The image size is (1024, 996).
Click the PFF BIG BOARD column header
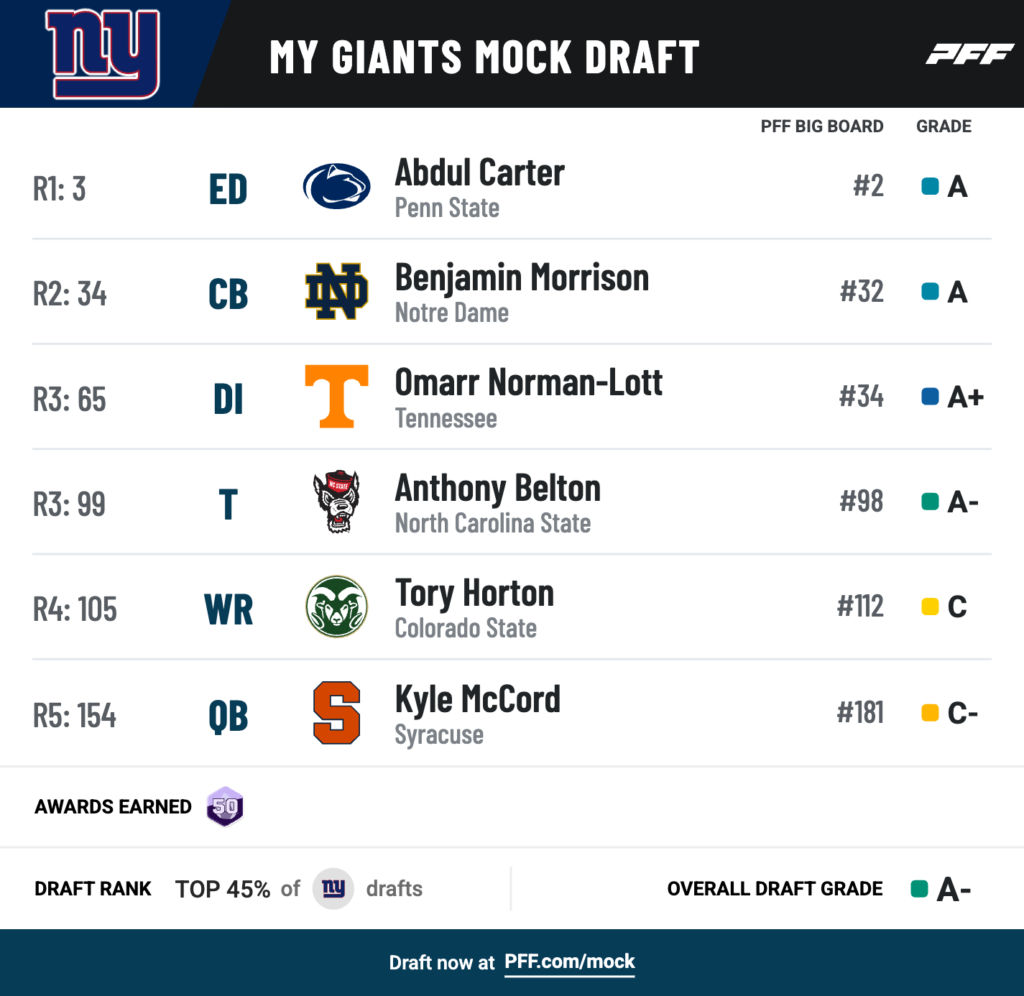[x=822, y=127]
